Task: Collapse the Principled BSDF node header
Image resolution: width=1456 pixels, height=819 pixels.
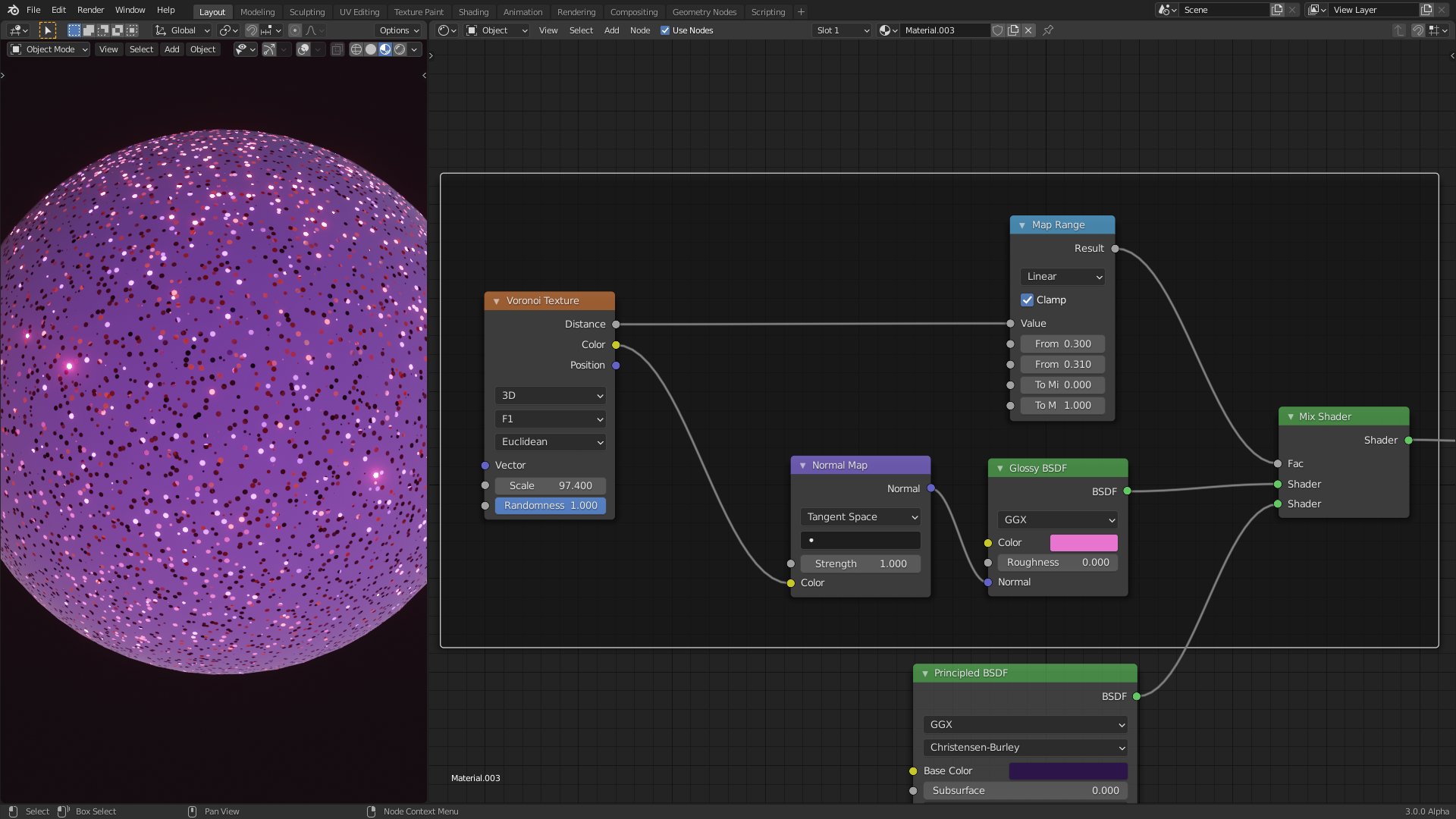Action: [925, 673]
